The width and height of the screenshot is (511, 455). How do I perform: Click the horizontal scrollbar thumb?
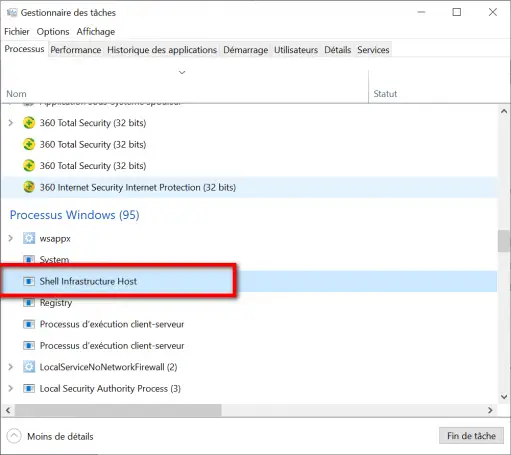tap(118, 410)
